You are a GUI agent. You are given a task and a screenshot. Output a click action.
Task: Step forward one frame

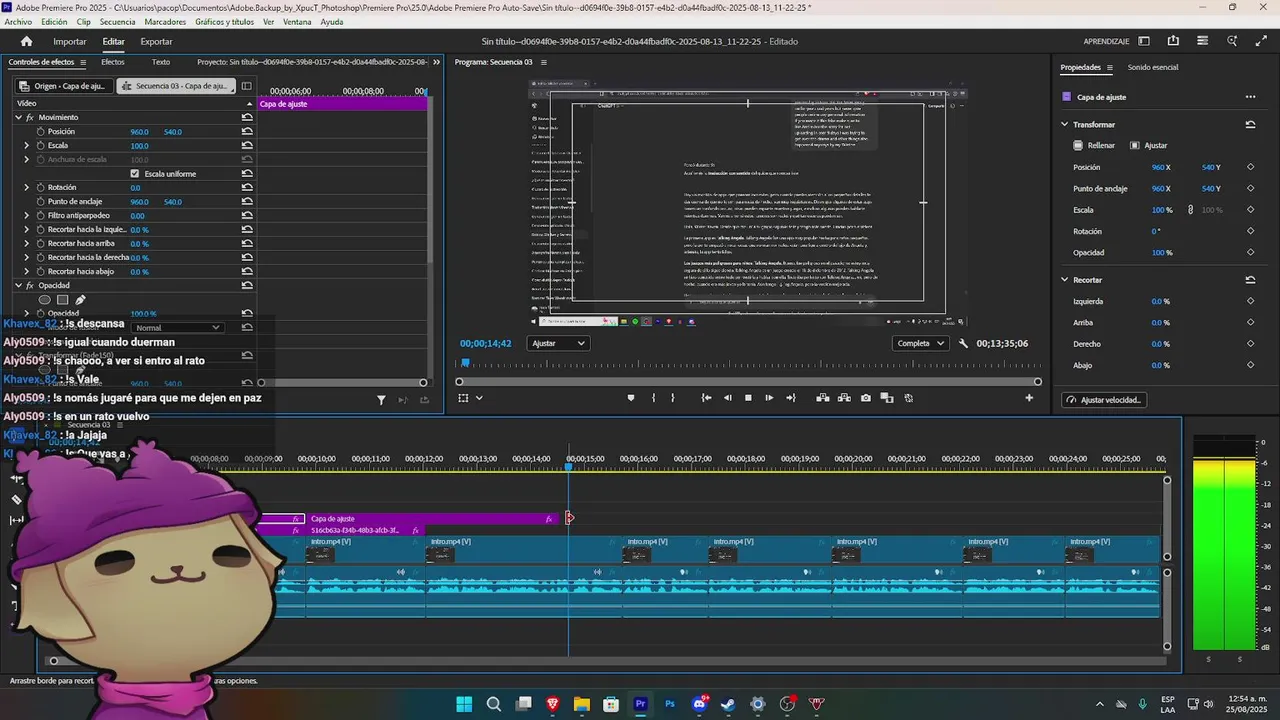point(769,398)
